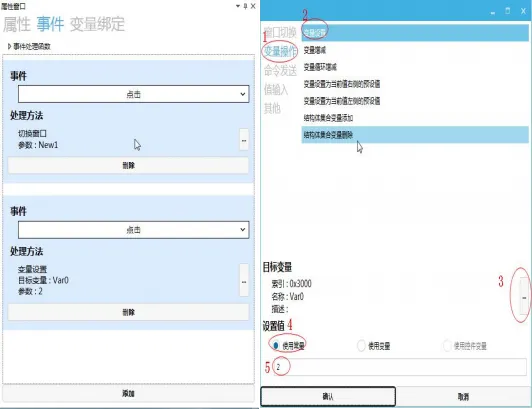532x409 pixels.
Task: Choose 变量循环增减 in the method list
Action: 415,67
